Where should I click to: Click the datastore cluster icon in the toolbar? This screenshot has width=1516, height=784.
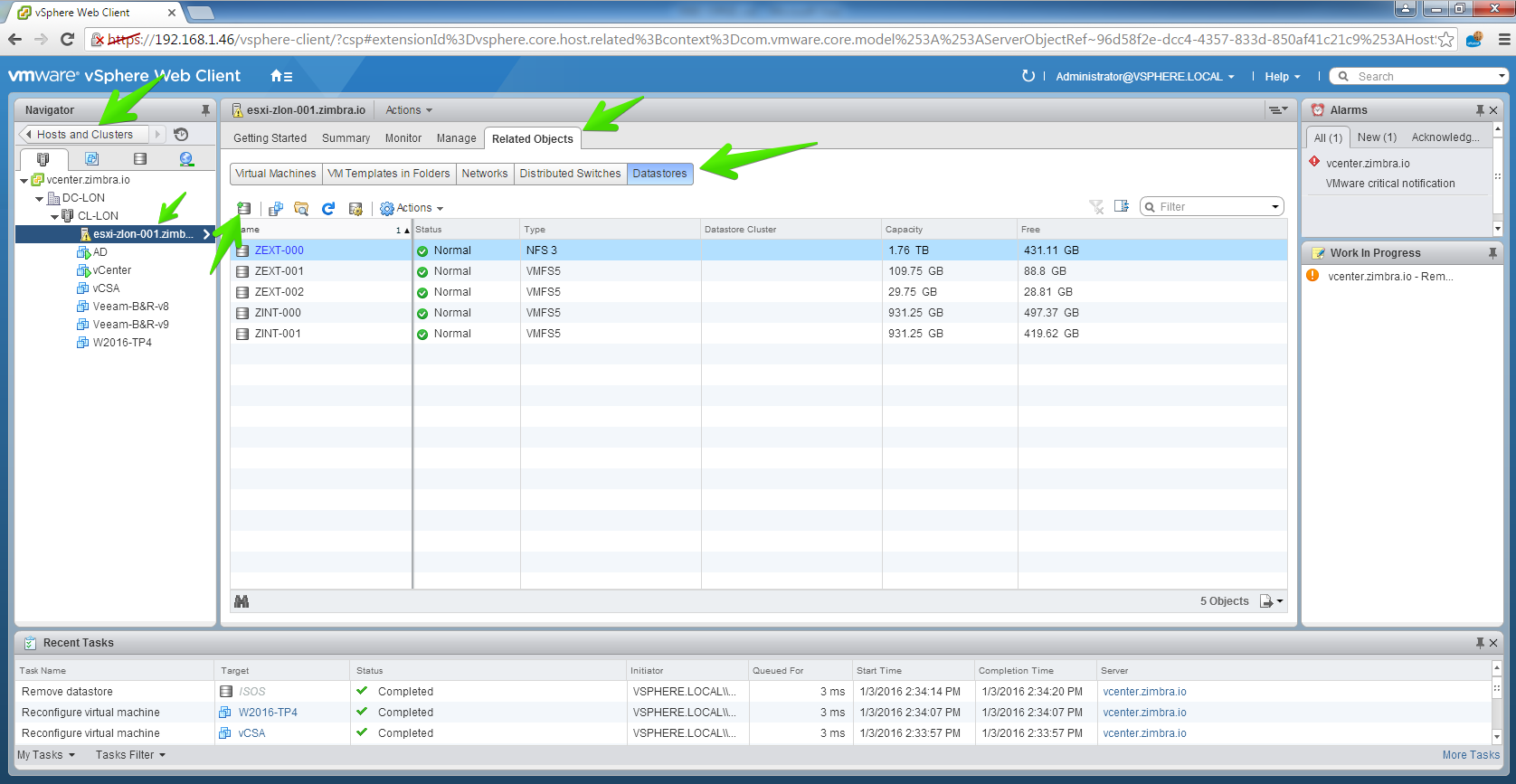tap(276, 209)
